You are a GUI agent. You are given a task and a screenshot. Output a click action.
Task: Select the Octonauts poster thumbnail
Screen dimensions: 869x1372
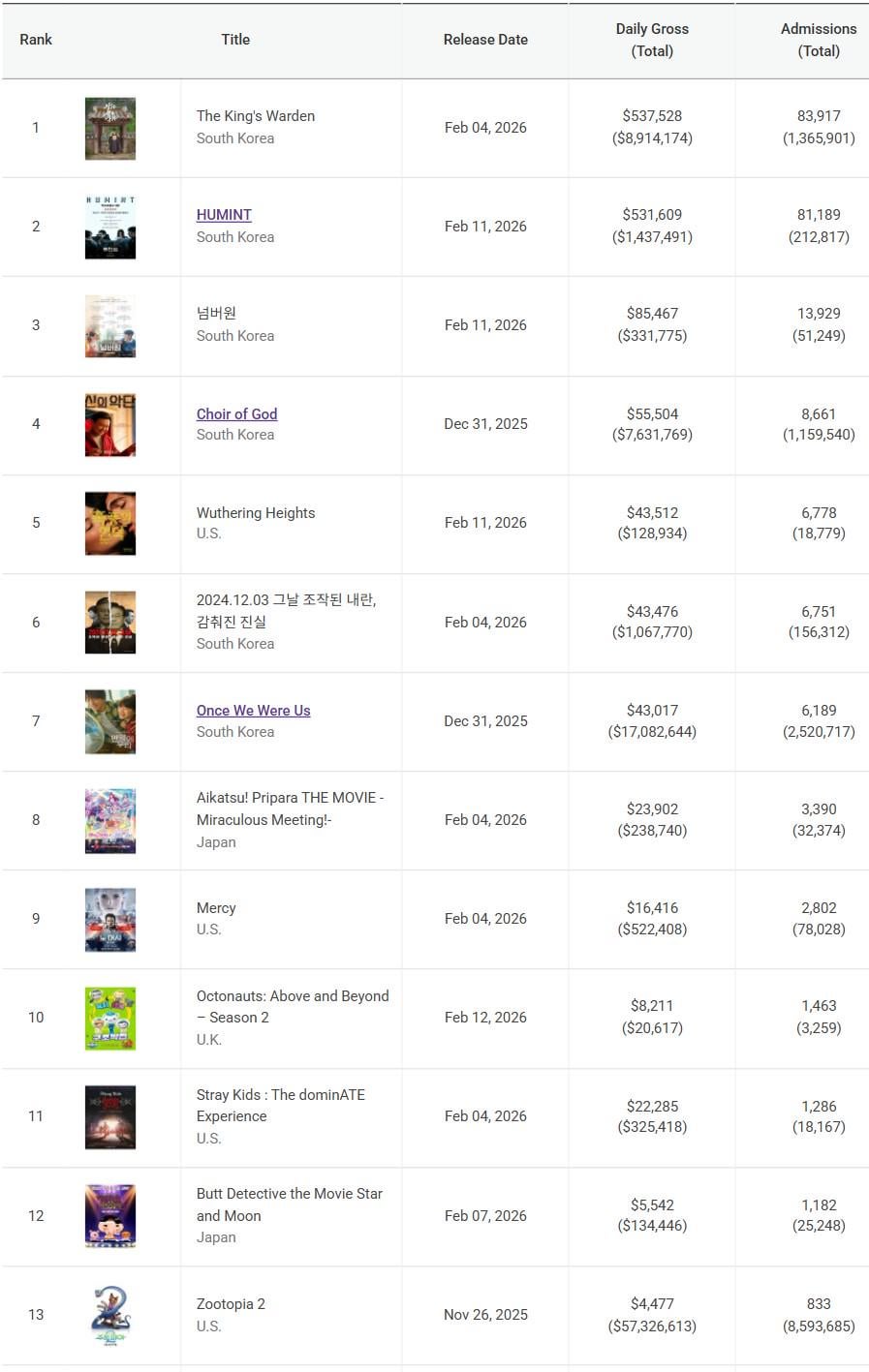pos(110,1018)
